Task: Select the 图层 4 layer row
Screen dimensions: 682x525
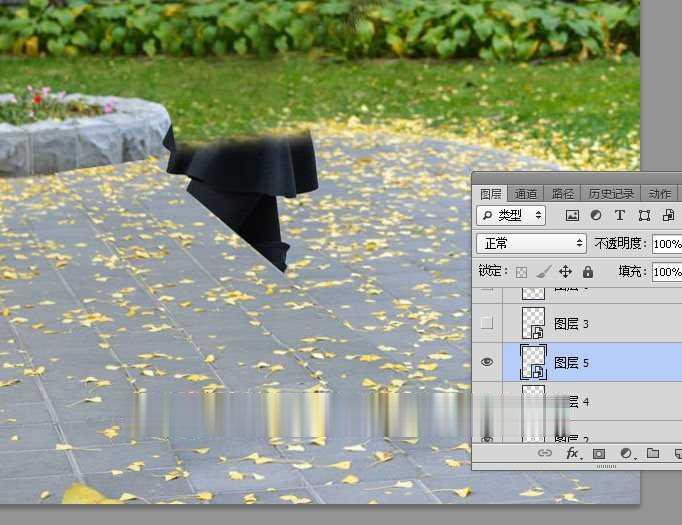Action: (x=577, y=401)
